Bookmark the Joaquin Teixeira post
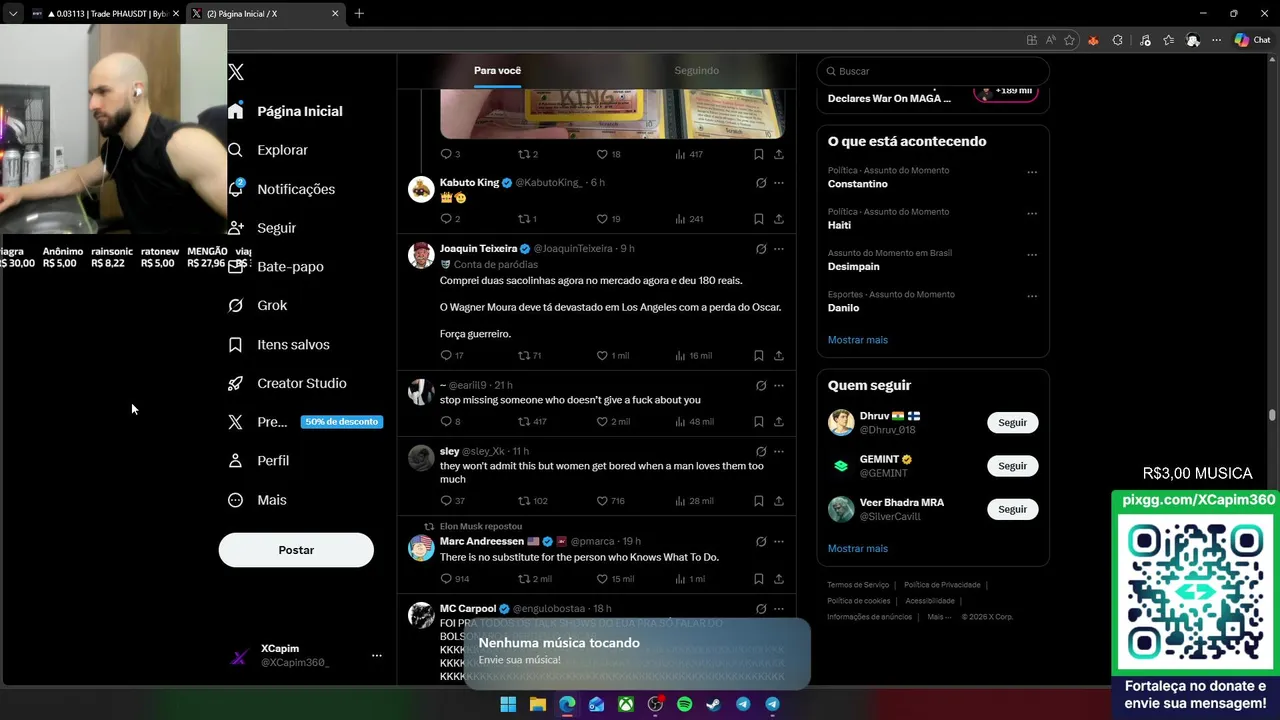The width and height of the screenshot is (1280, 720). click(x=759, y=356)
